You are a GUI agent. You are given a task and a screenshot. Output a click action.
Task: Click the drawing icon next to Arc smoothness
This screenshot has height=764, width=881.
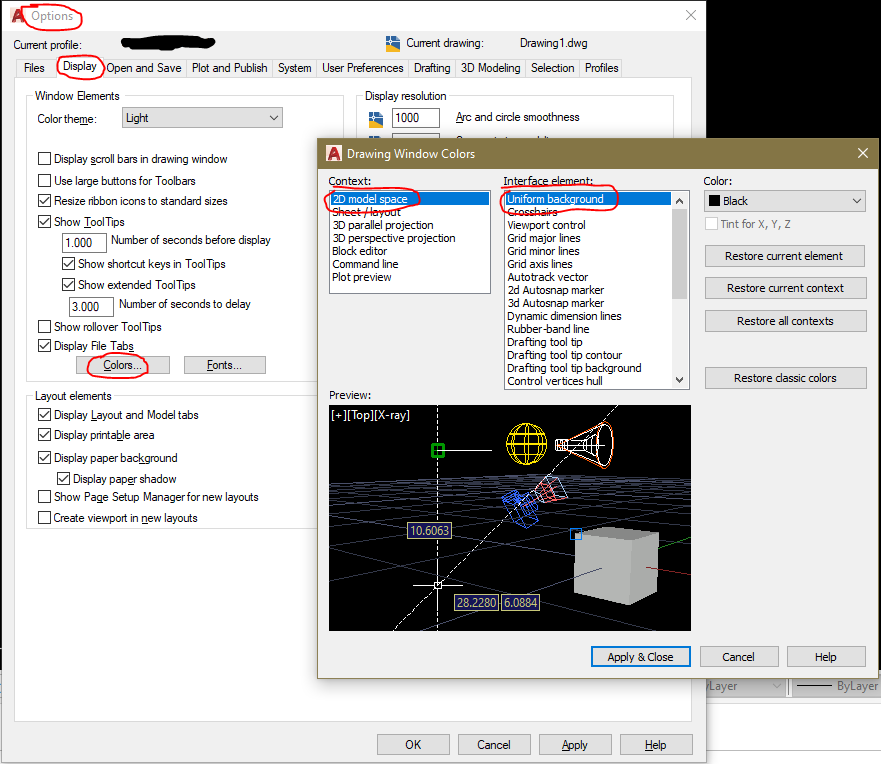tap(375, 119)
